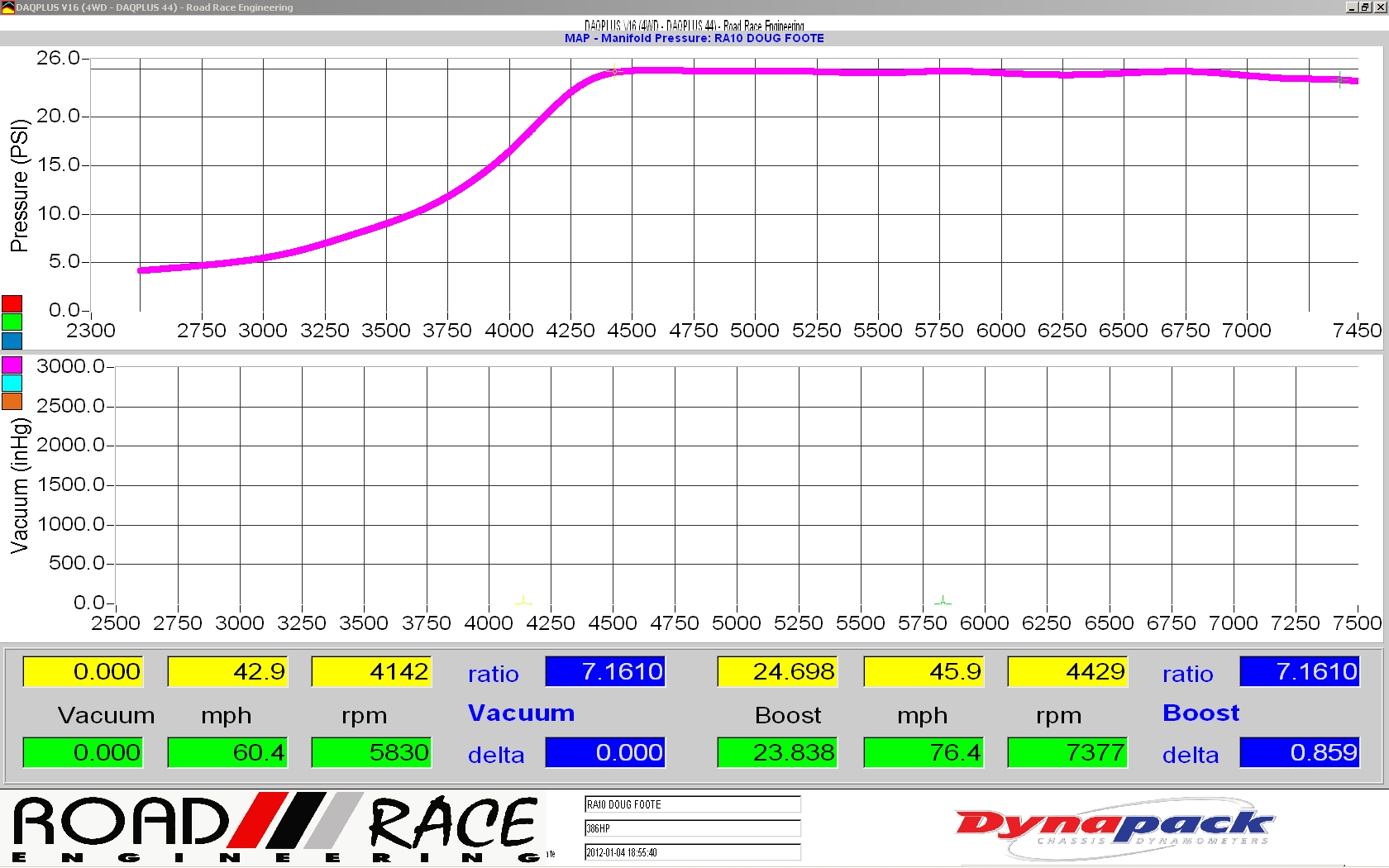Viewport: 1389px width, 868px height.
Task: Click the Road Race Engineering logo
Action: (x=277, y=828)
